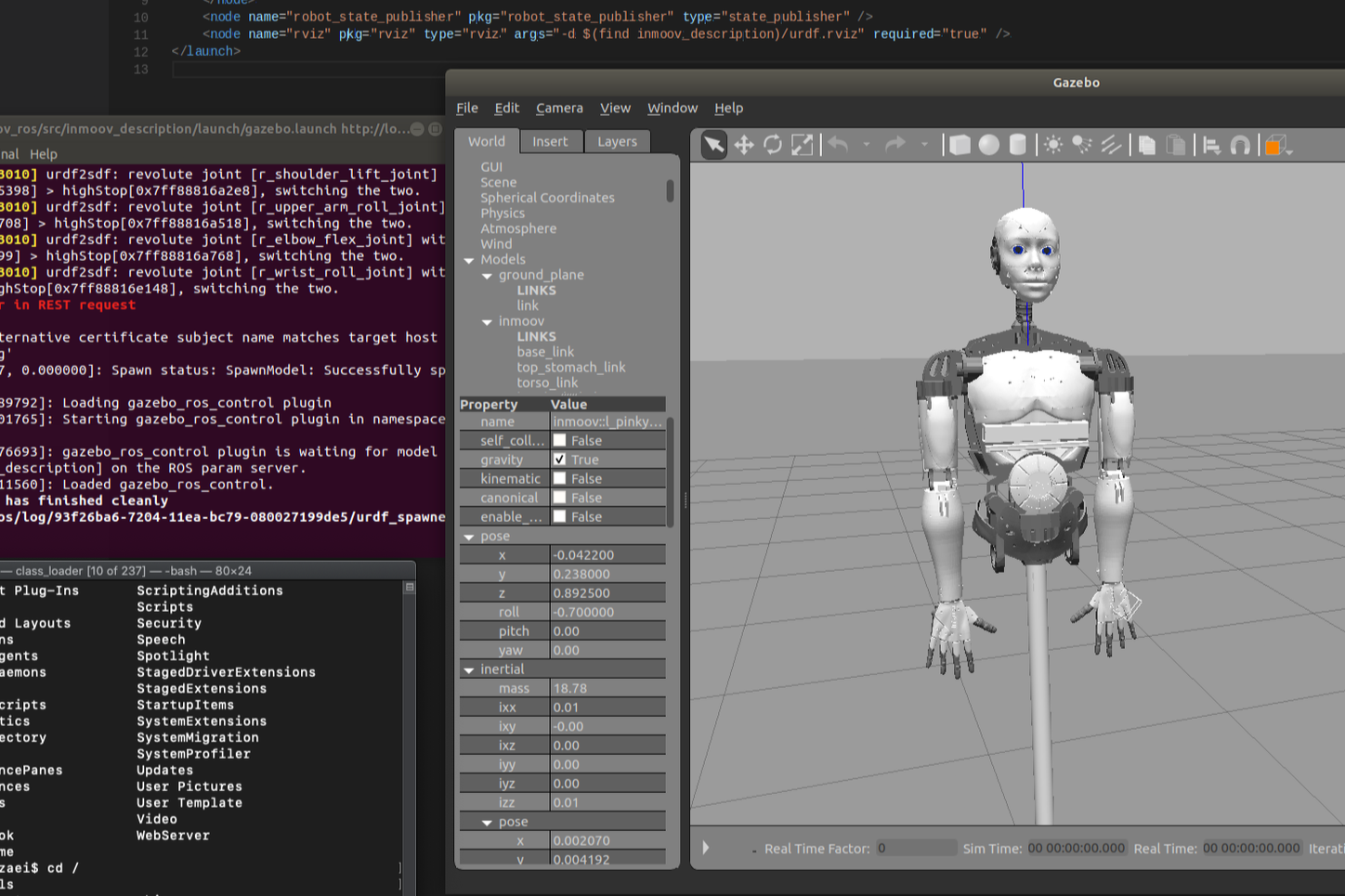
Task: Toggle the snap magnet tool
Action: (x=1240, y=145)
